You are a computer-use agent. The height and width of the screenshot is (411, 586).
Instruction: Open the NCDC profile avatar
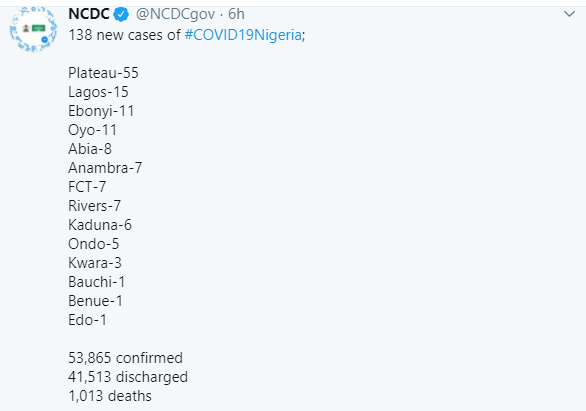(33, 29)
